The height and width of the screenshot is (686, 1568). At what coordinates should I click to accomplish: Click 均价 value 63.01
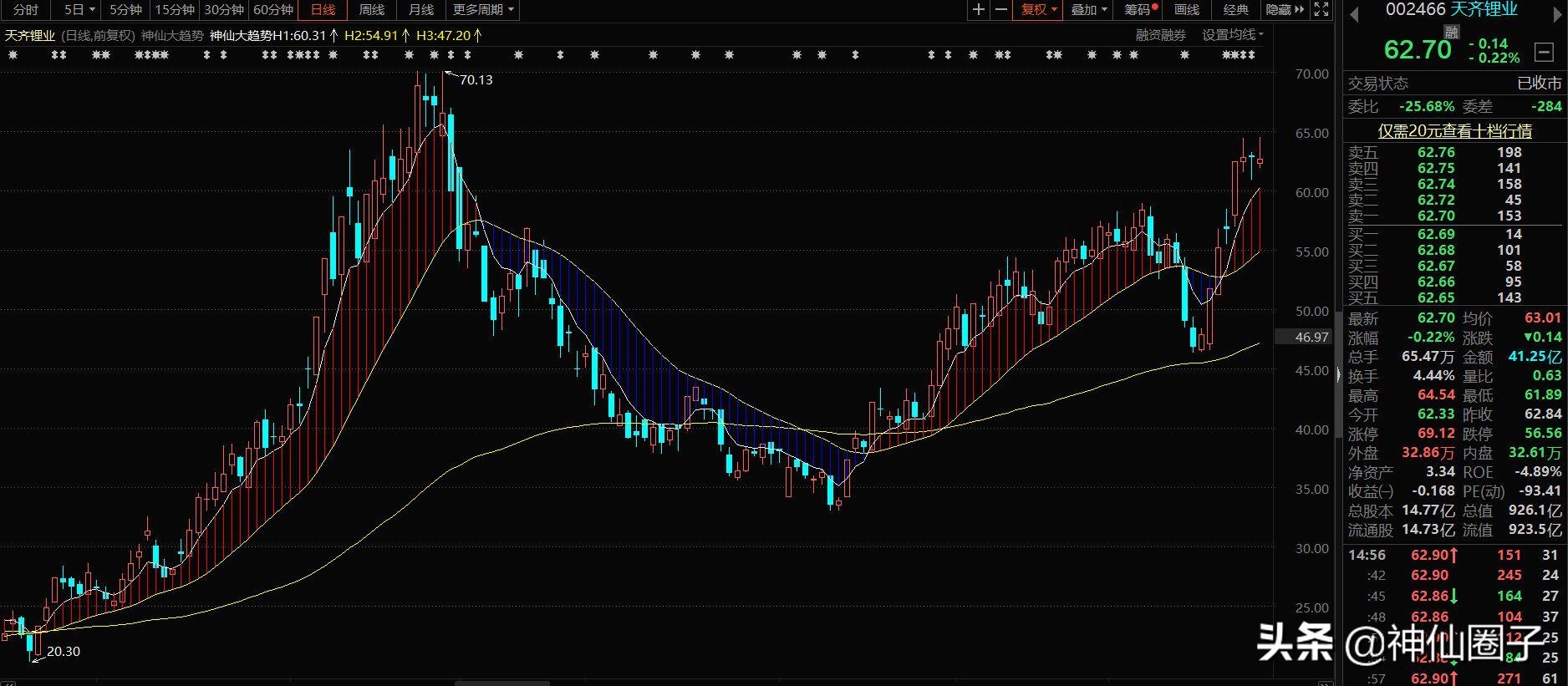click(x=1542, y=318)
